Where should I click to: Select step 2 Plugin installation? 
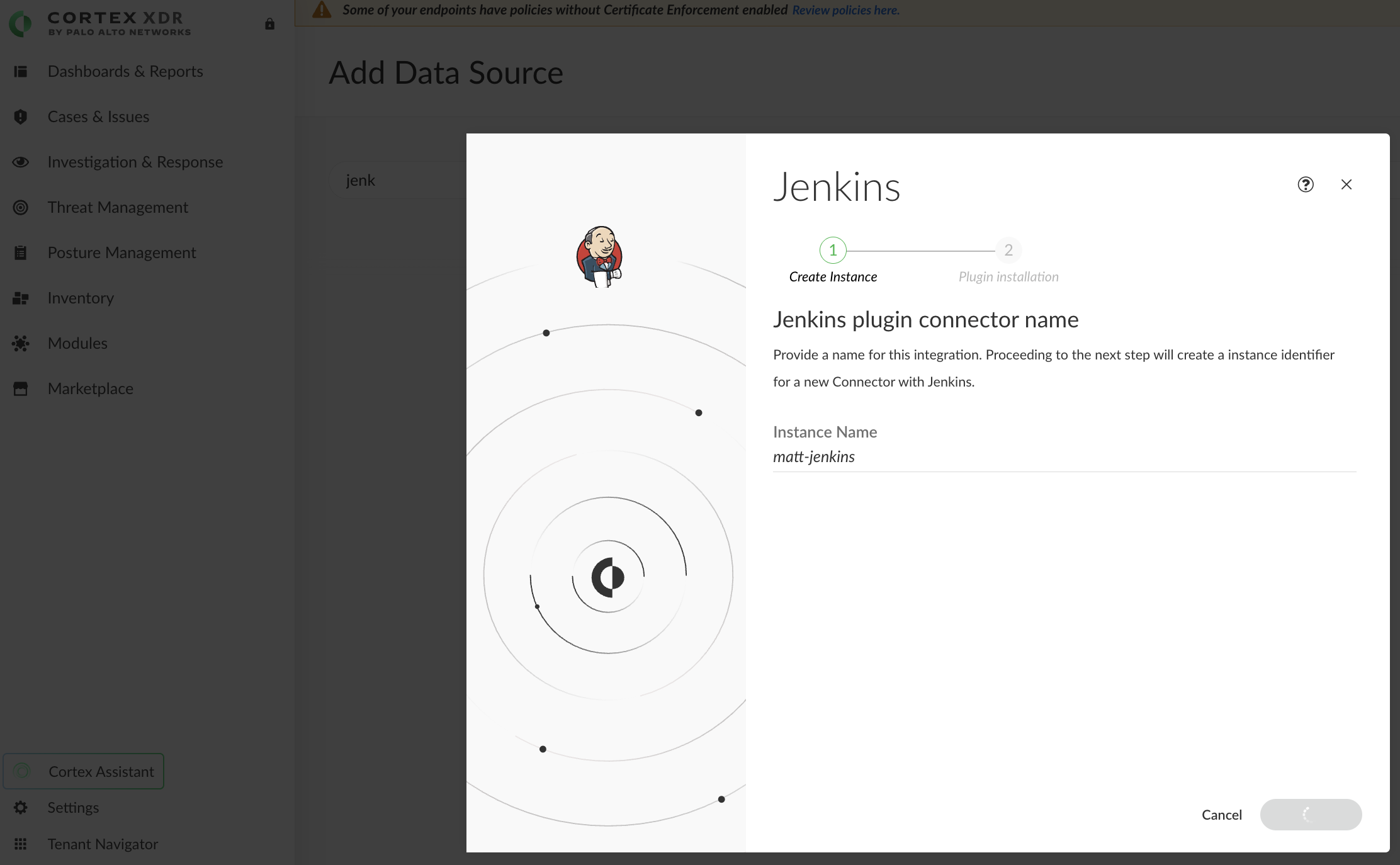pyautogui.click(x=1008, y=251)
